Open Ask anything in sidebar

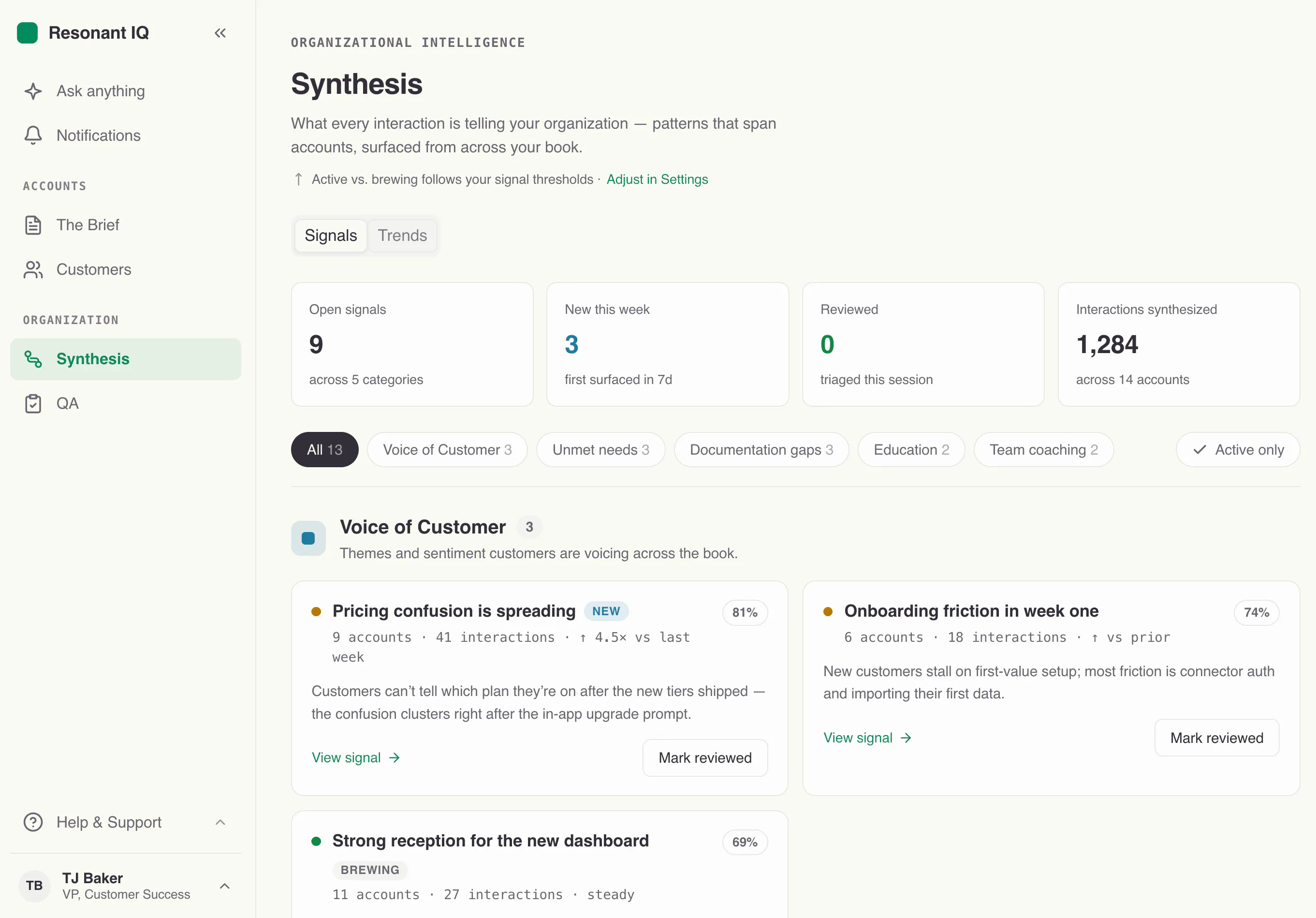126,91
